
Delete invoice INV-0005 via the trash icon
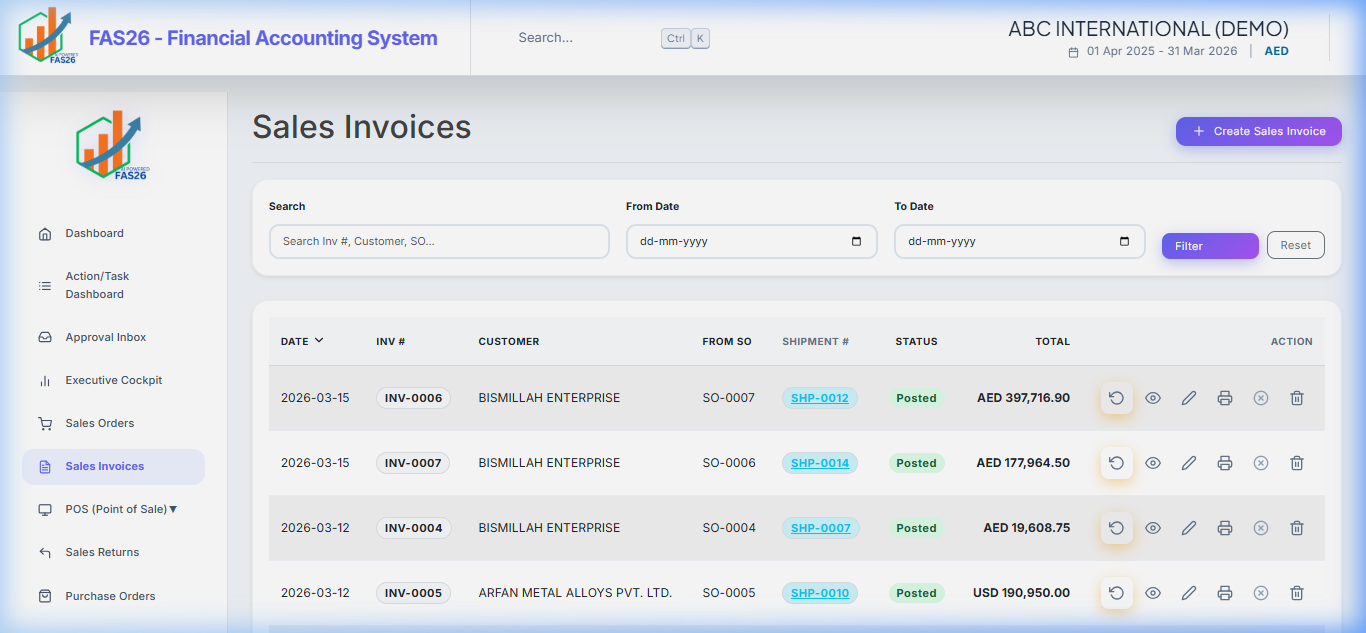(1297, 593)
